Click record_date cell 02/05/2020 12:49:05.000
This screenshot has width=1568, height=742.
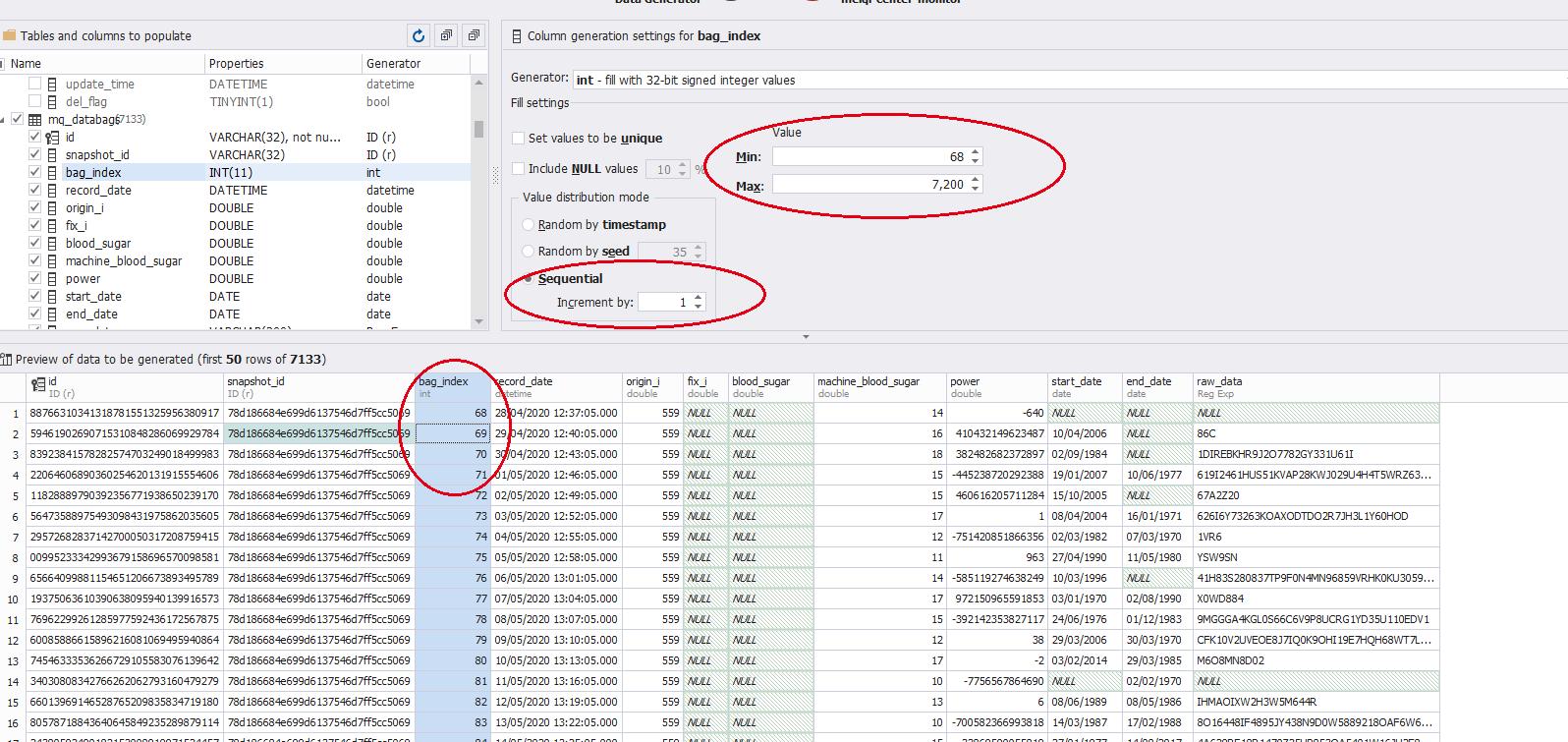pyautogui.click(x=556, y=495)
